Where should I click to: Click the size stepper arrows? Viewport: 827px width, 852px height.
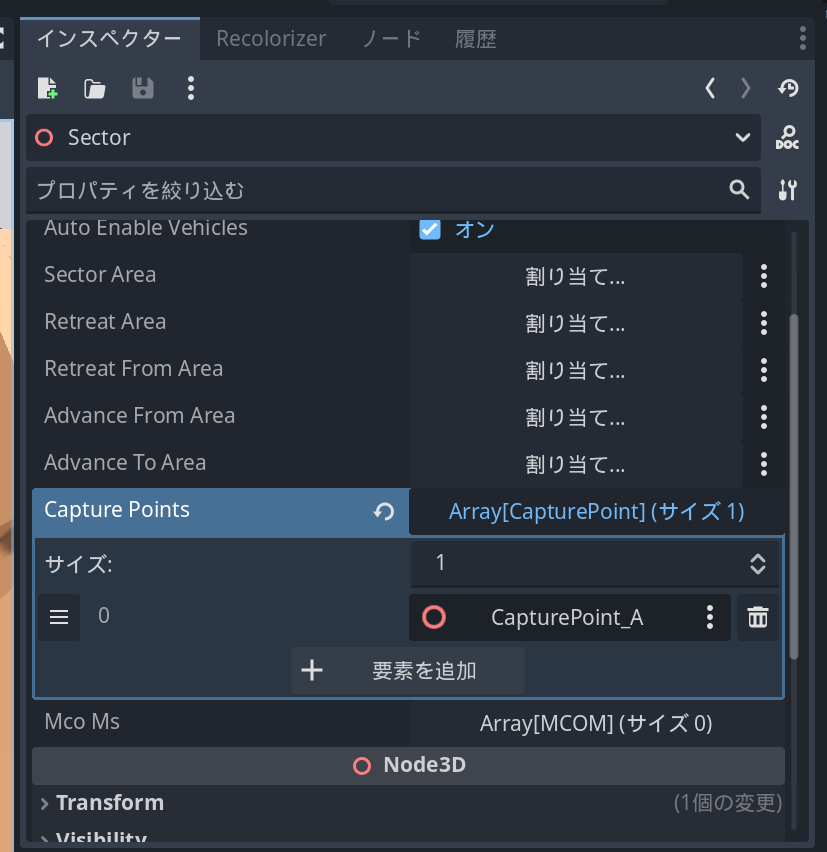tap(758, 564)
